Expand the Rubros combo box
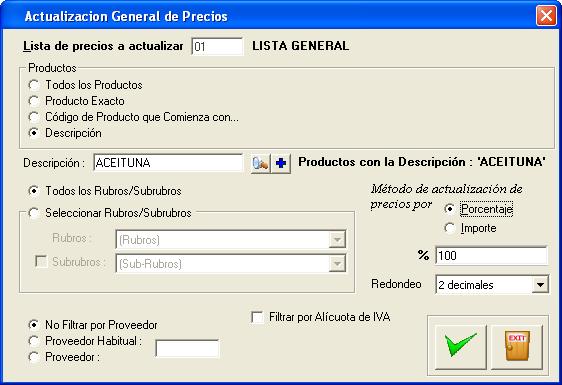This screenshot has height=385, width=562. point(337,240)
